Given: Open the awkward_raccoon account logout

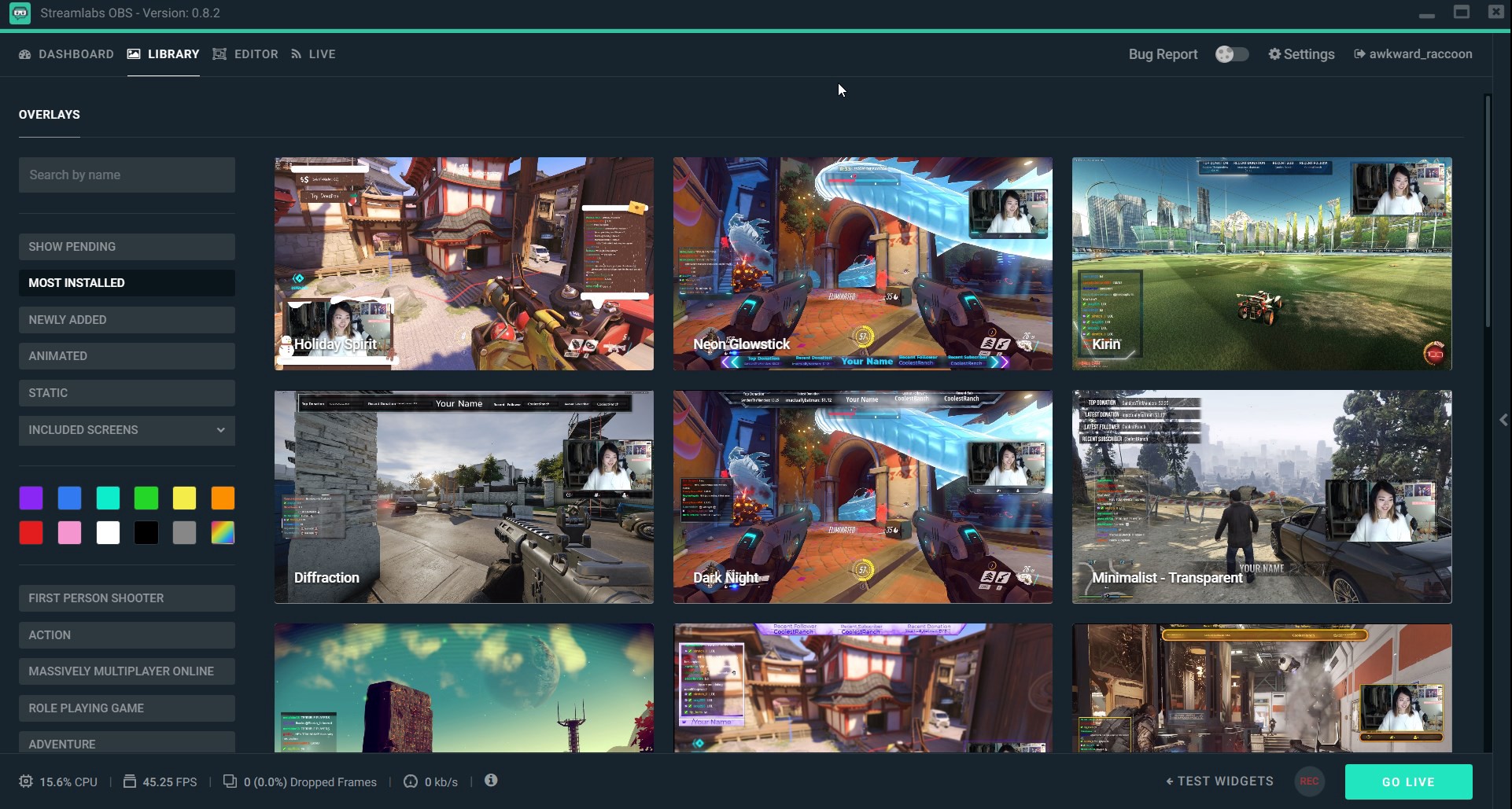Looking at the screenshot, I should 1413,54.
